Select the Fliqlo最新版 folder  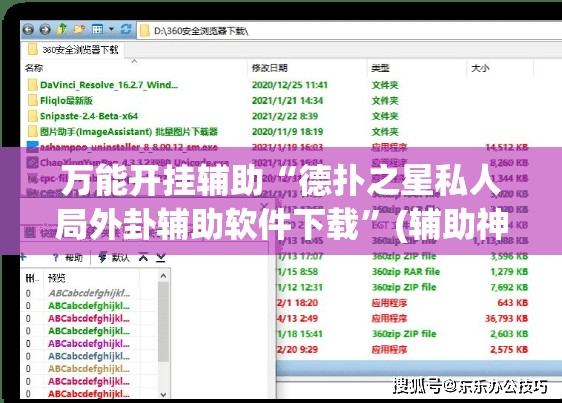66,100
